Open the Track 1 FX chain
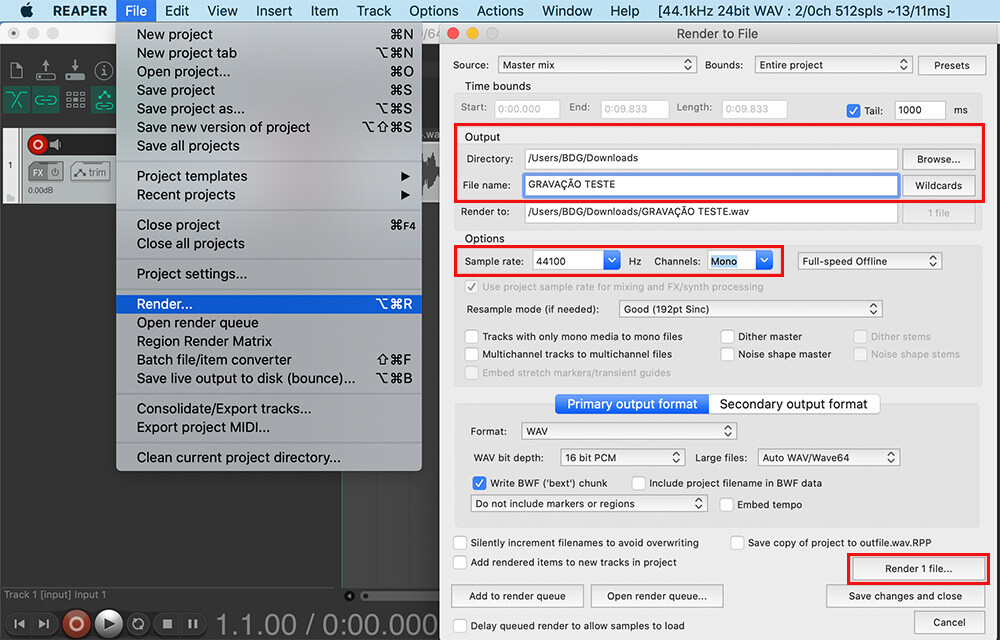Image resolution: width=1000 pixels, height=640 pixels. 38,172
